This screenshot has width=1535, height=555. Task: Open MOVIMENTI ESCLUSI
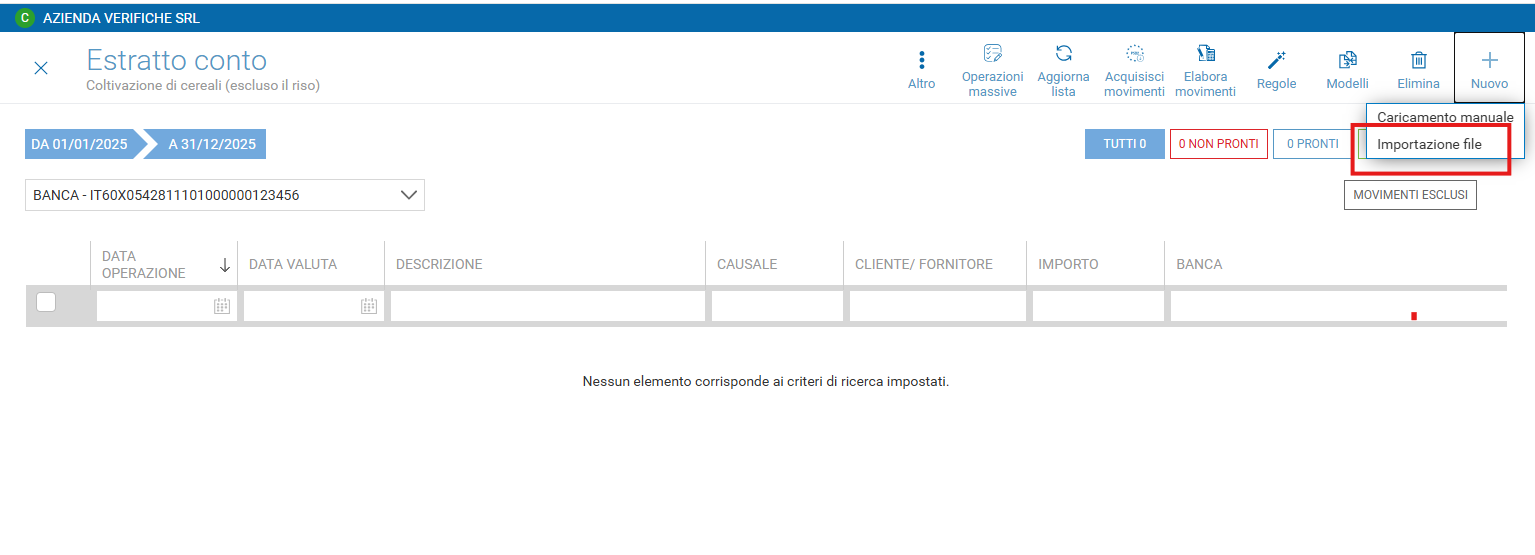(1410, 195)
